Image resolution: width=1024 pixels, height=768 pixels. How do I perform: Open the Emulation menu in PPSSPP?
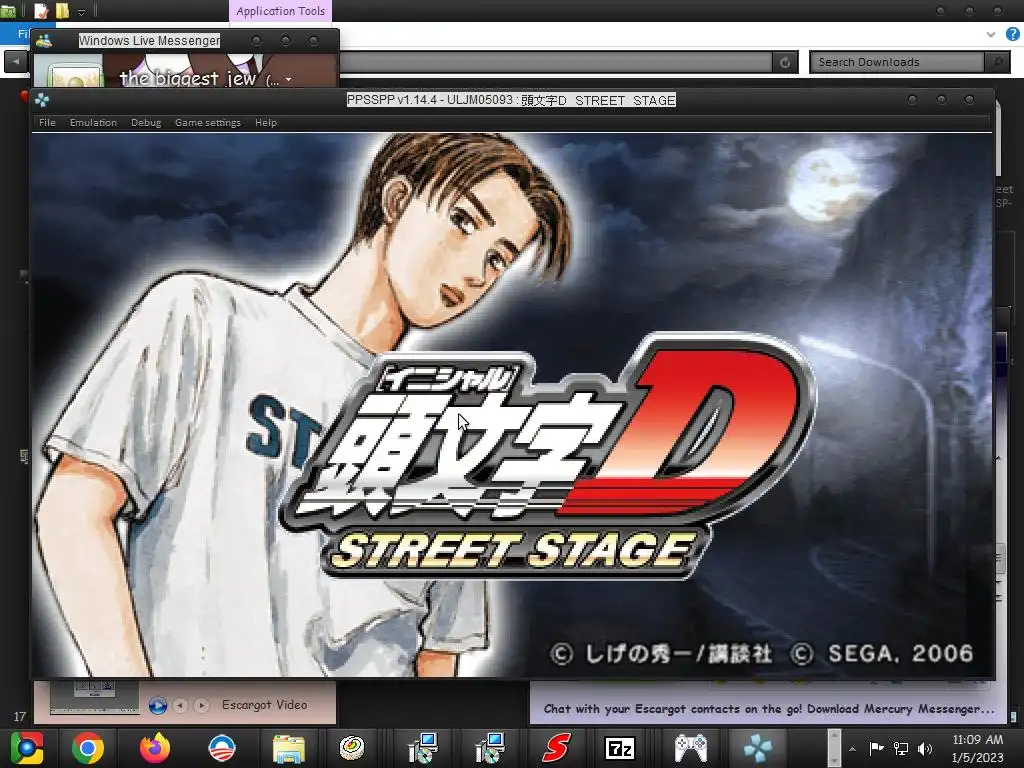93,122
